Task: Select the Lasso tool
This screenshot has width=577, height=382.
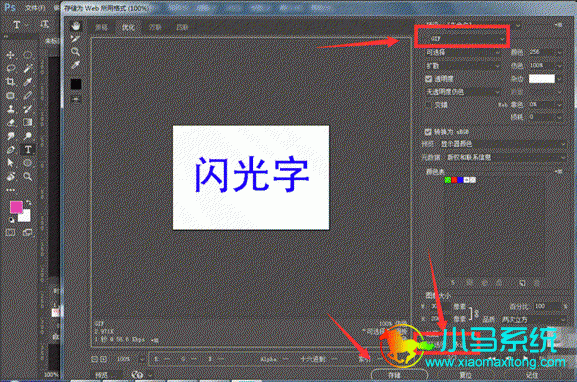Action: tap(10, 68)
